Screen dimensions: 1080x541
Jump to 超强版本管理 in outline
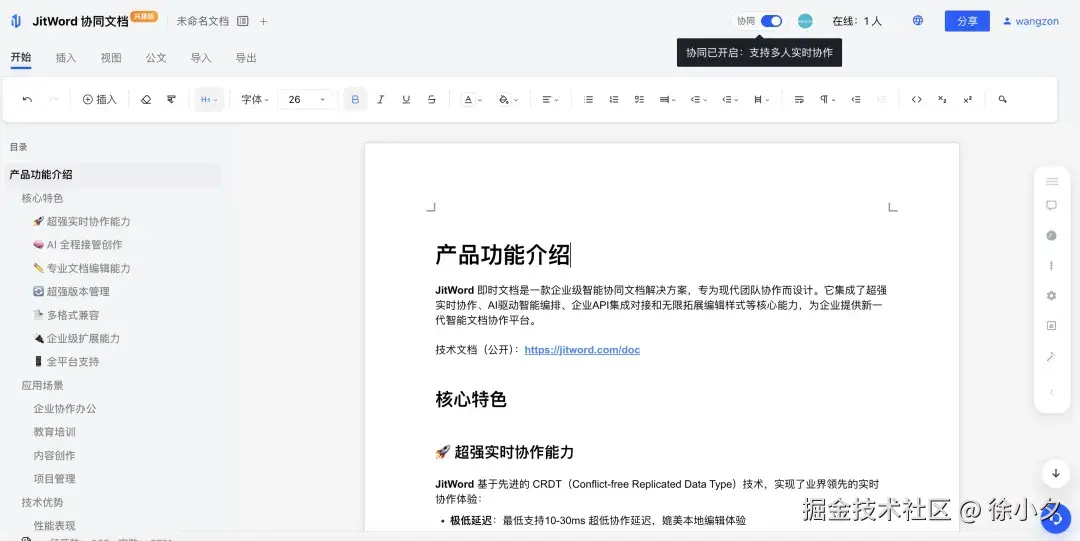pyautogui.click(x=71, y=292)
